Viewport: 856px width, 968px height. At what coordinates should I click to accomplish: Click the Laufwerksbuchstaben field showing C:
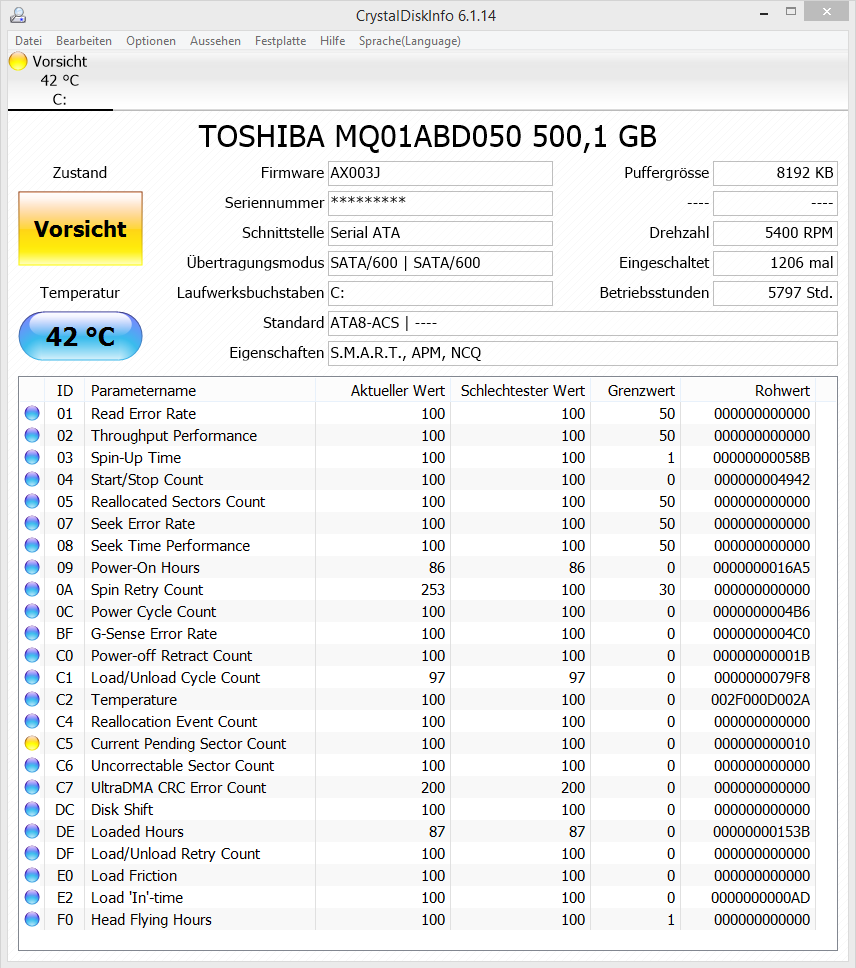tap(440, 293)
